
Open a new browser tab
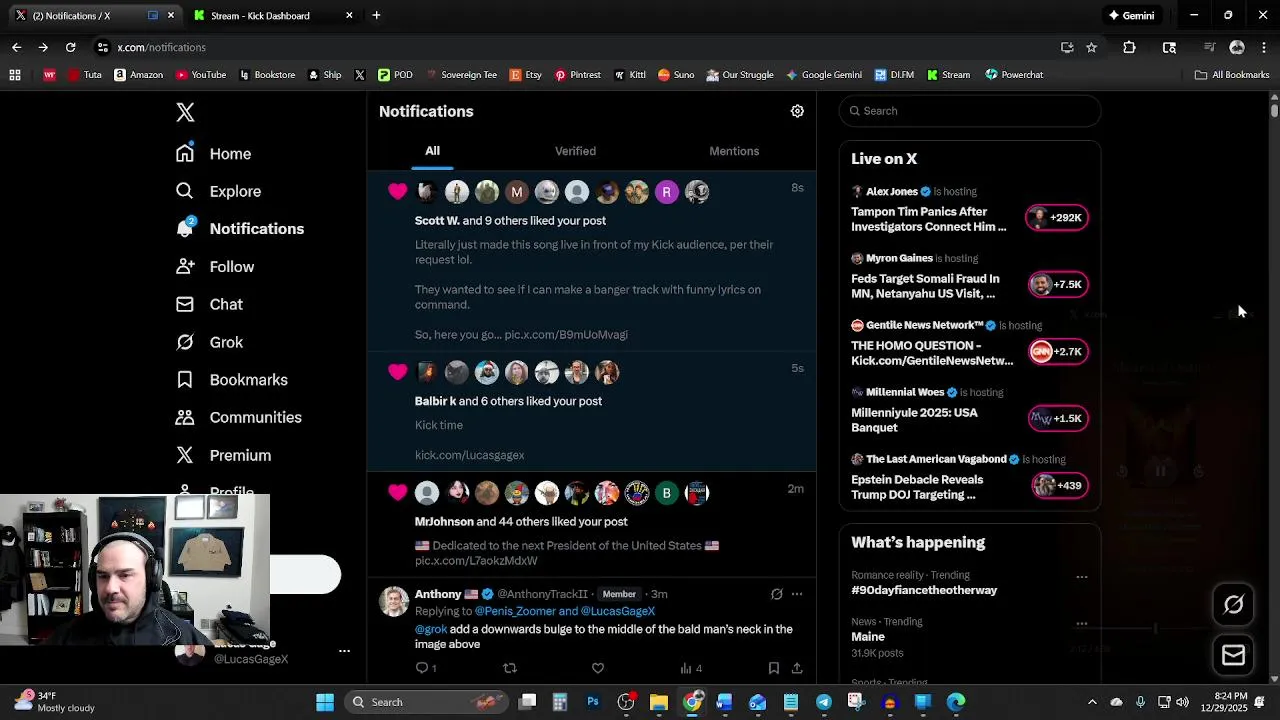[376, 15]
